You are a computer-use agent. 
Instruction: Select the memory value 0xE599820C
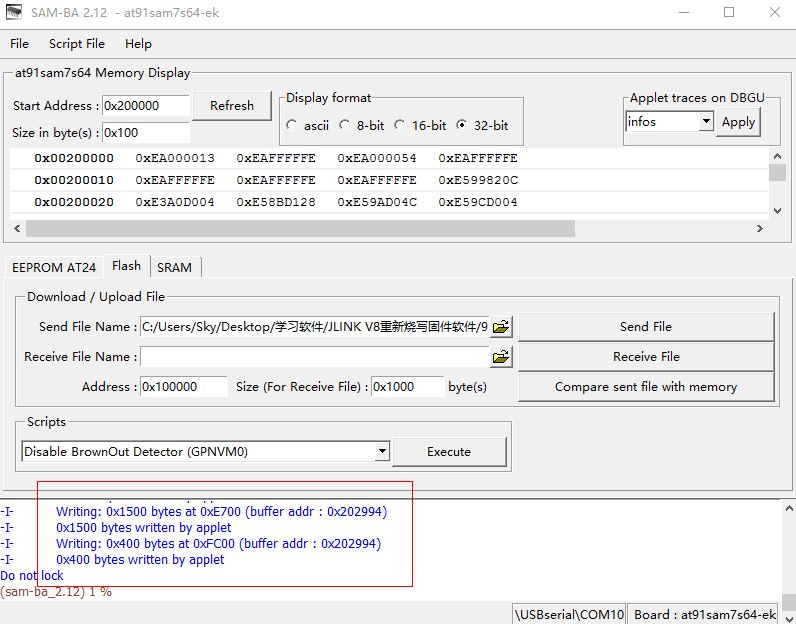[x=478, y=180]
